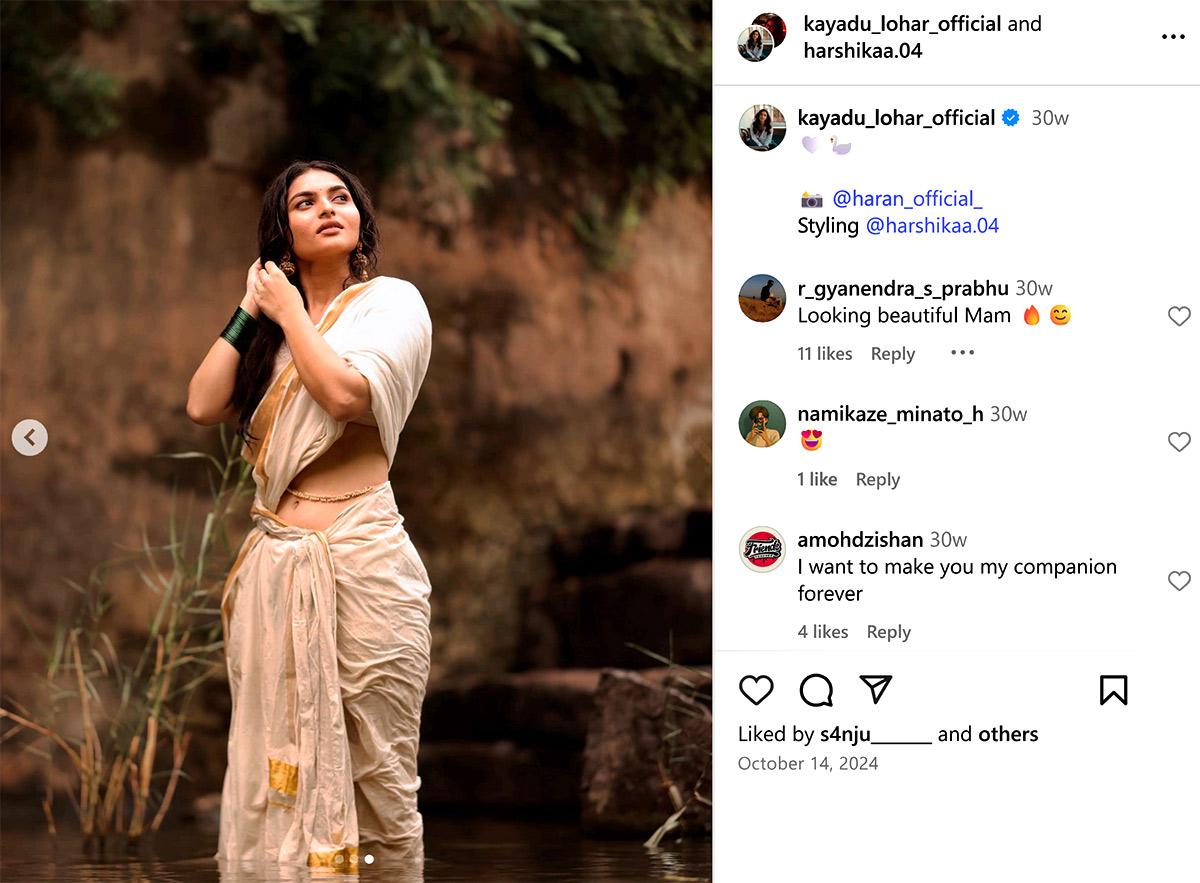1200x883 pixels.
Task: View the 11 likes on first comment
Action: 824,354
